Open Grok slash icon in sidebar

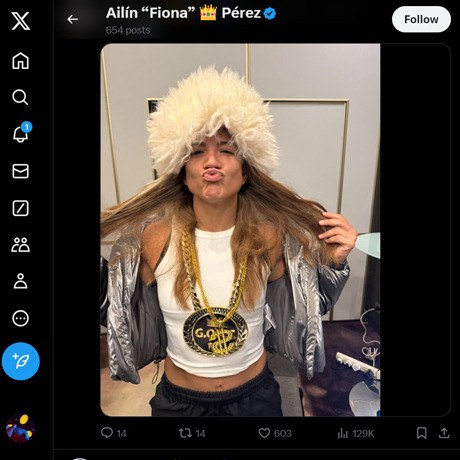tap(21, 208)
